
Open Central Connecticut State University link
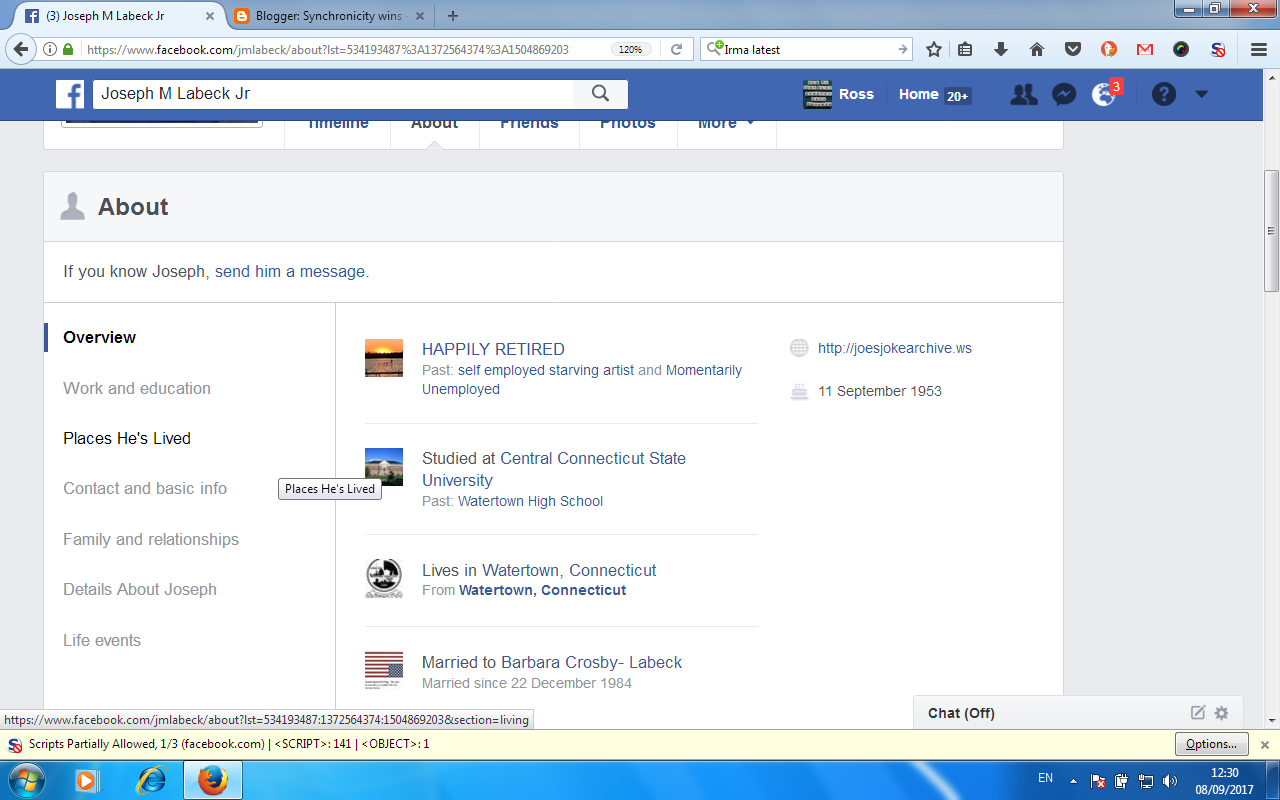point(554,469)
